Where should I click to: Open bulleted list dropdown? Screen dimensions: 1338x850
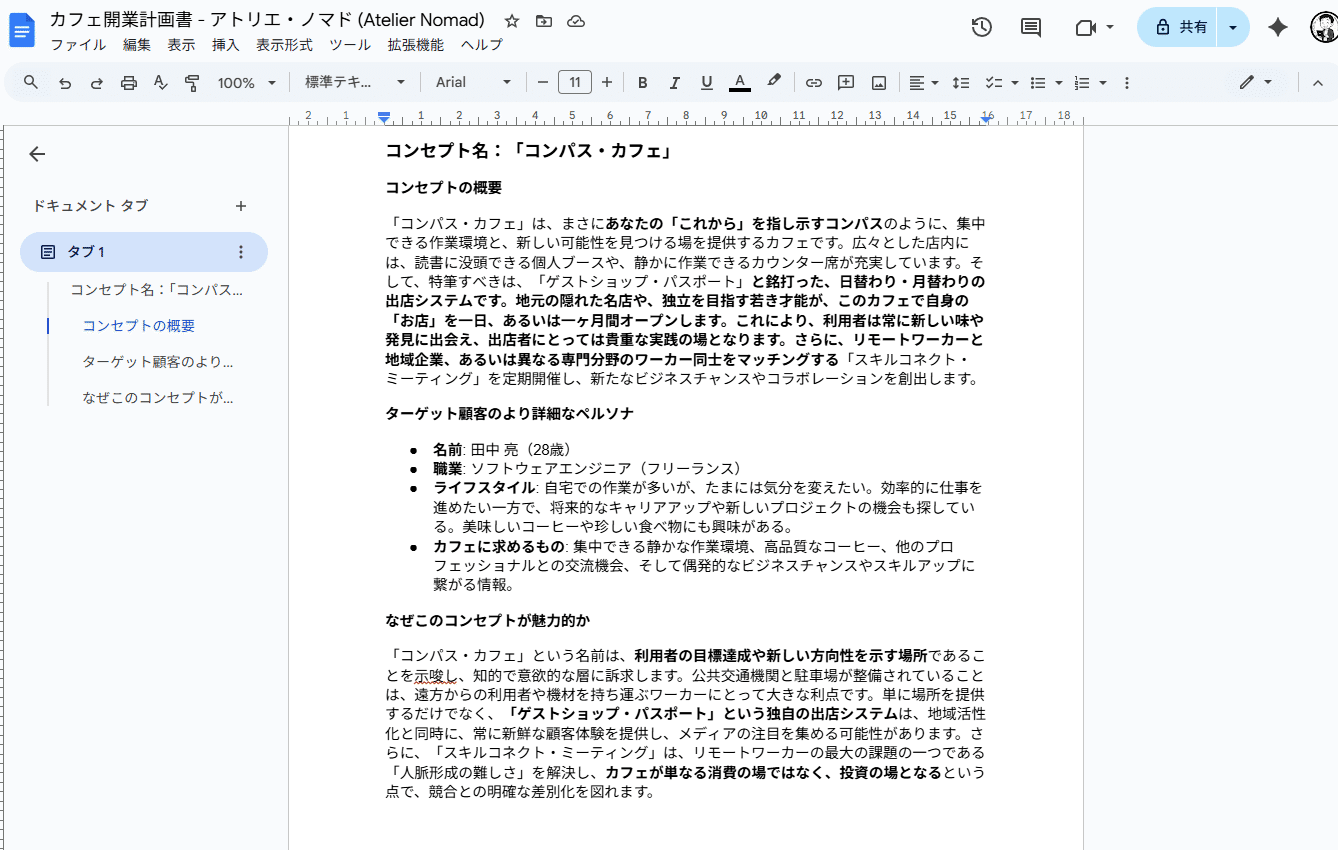(1045, 82)
